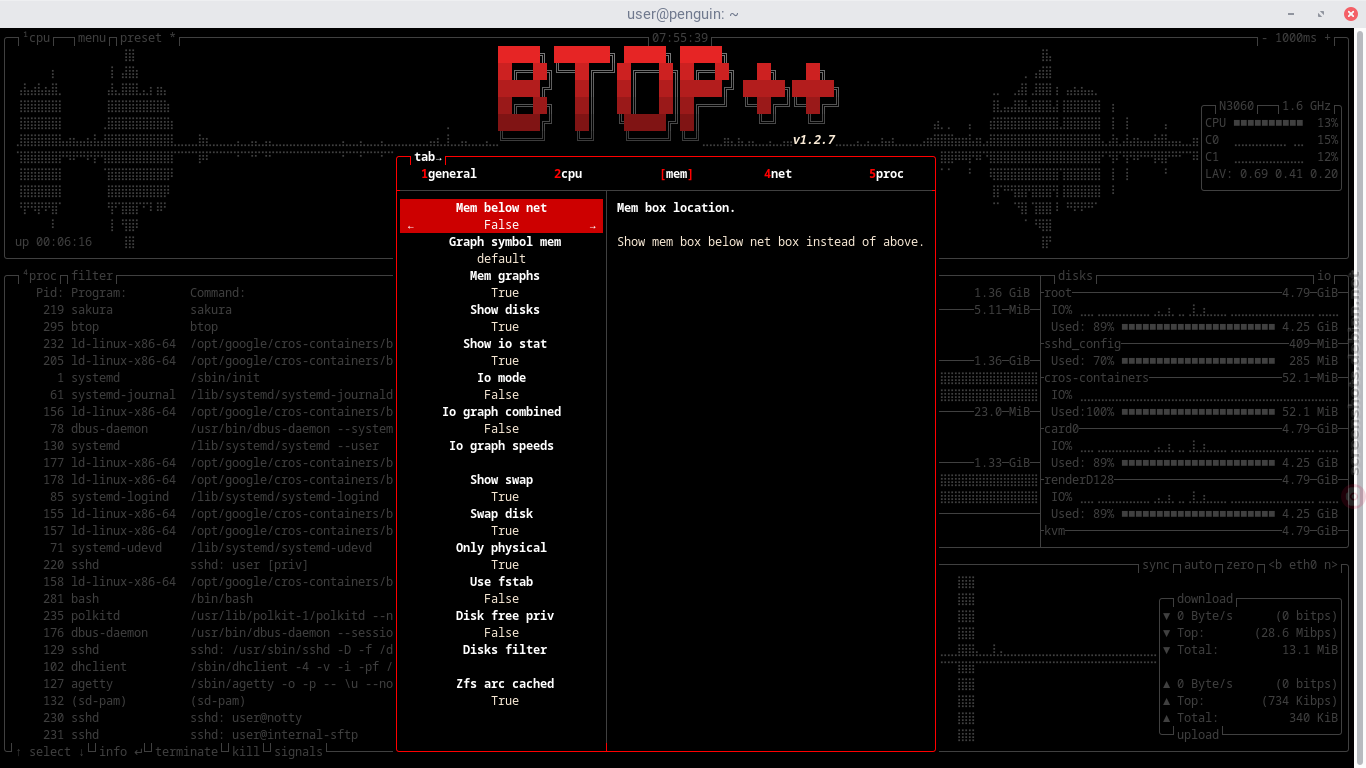Select the Graph symbol mem option
The width and height of the screenshot is (1366, 768).
pos(502,250)
